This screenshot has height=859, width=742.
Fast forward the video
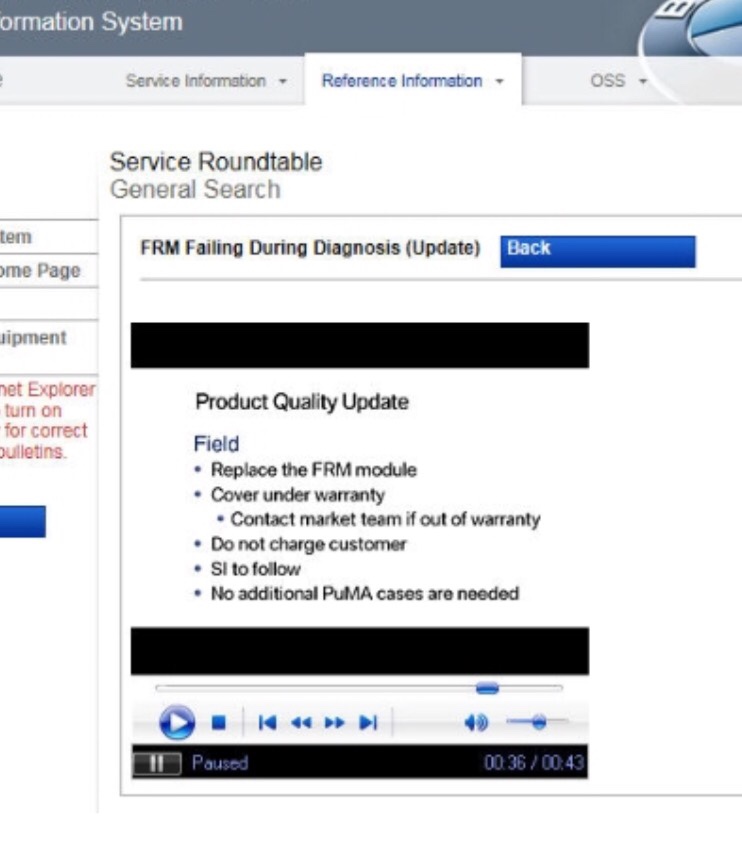334,722
